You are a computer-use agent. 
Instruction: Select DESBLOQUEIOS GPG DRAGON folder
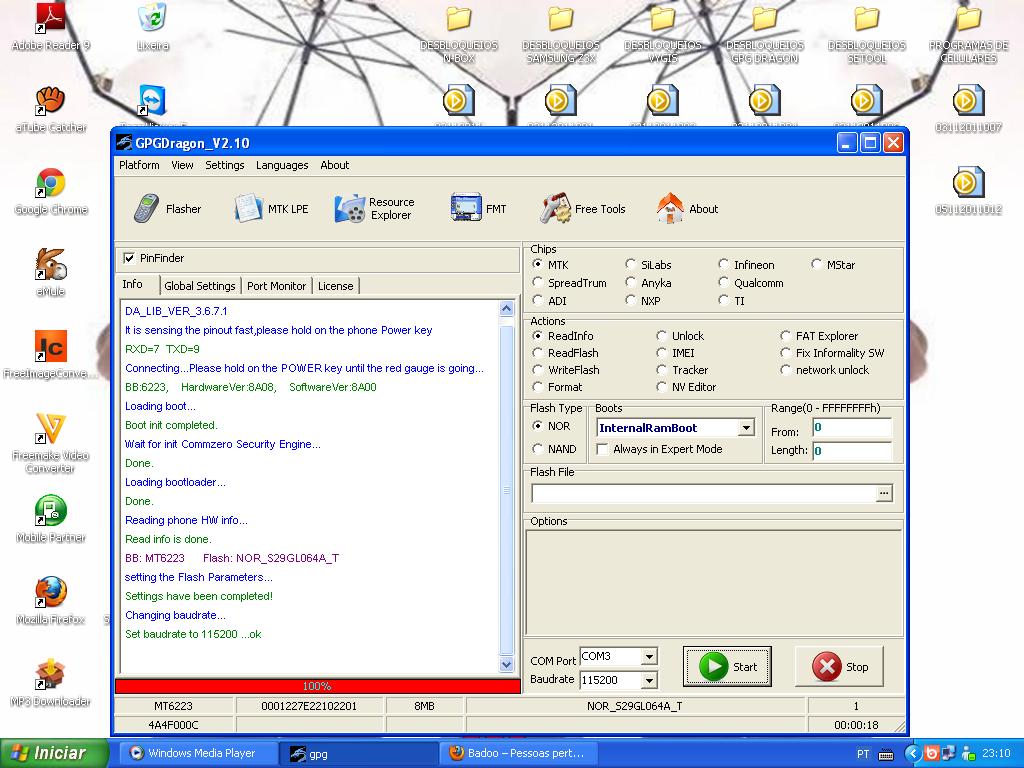765,34
